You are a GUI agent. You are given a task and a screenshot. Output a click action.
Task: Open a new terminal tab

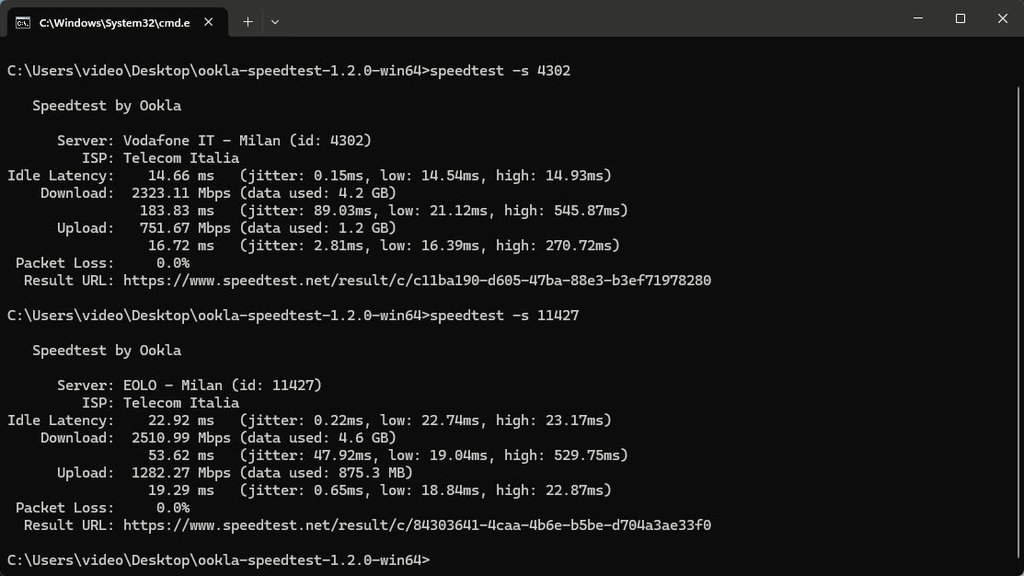(248, 22)
